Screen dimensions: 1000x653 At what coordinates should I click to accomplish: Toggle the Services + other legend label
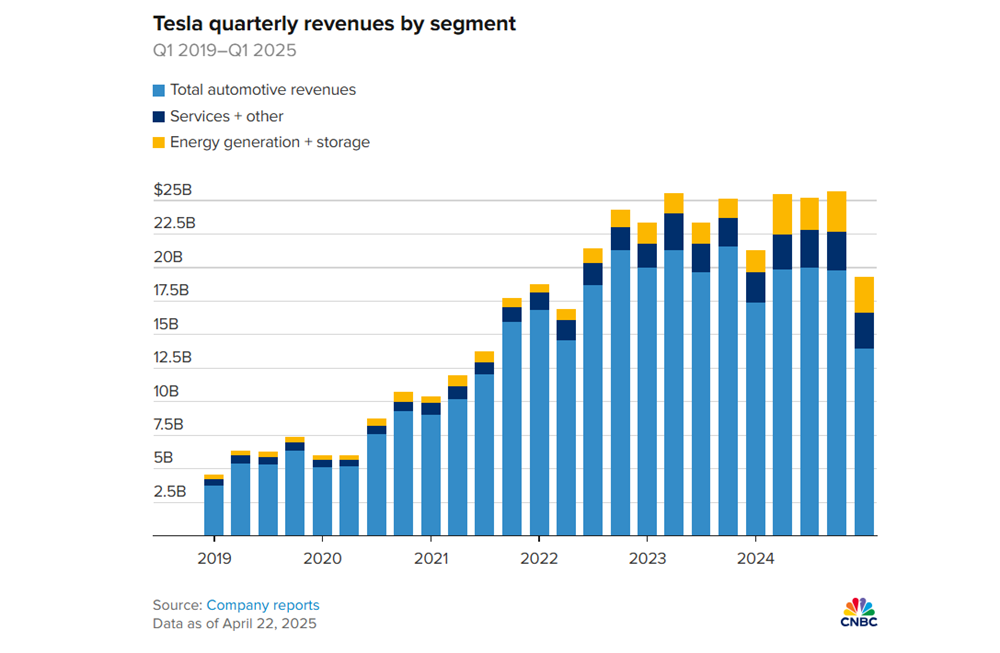(226, 116)
